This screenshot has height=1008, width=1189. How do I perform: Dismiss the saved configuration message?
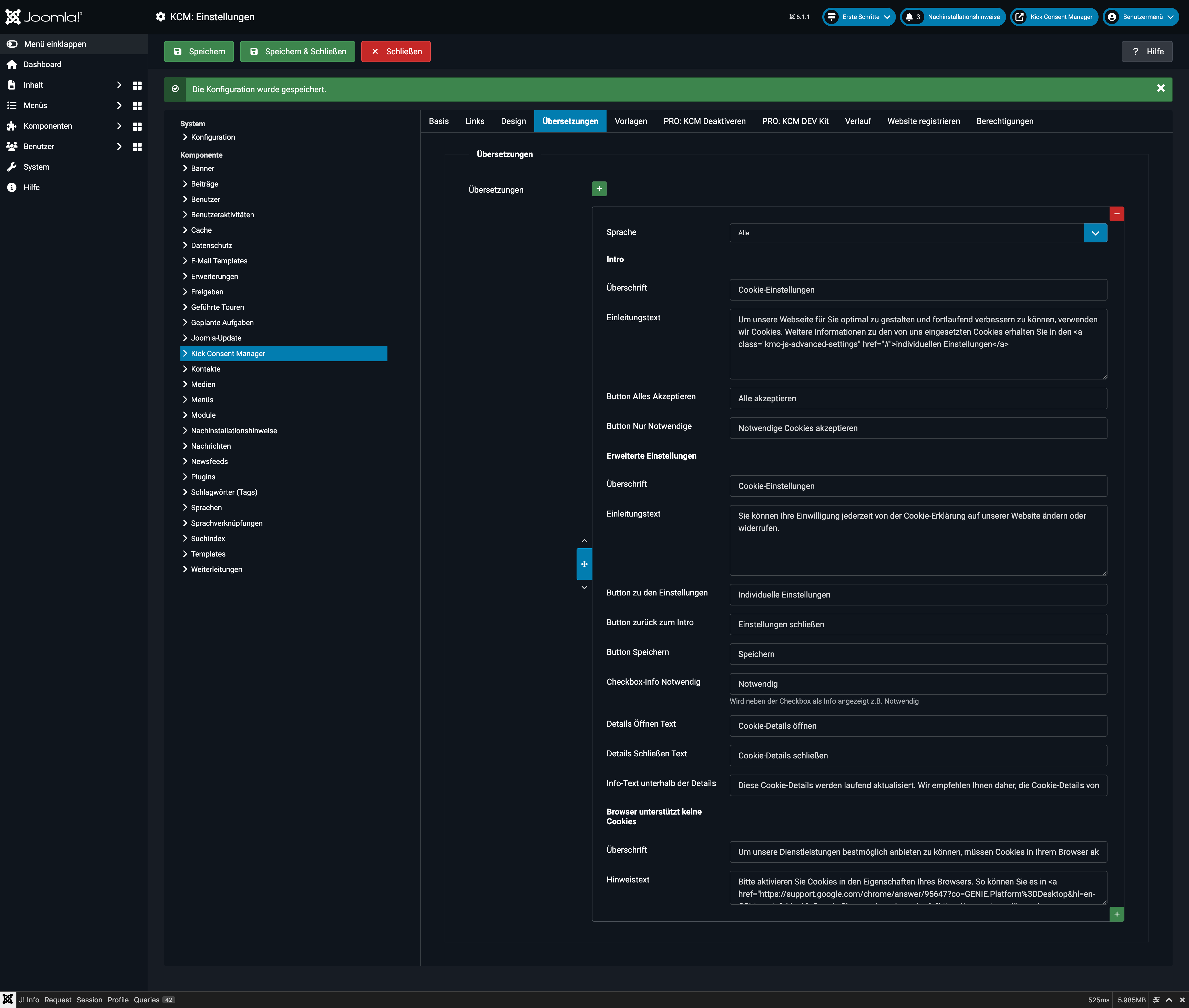click(x=1161, y=88)
